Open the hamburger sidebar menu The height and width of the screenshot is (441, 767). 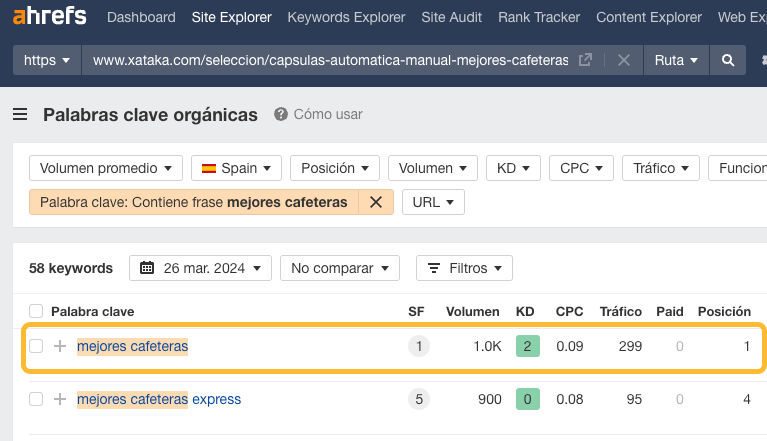20,114
